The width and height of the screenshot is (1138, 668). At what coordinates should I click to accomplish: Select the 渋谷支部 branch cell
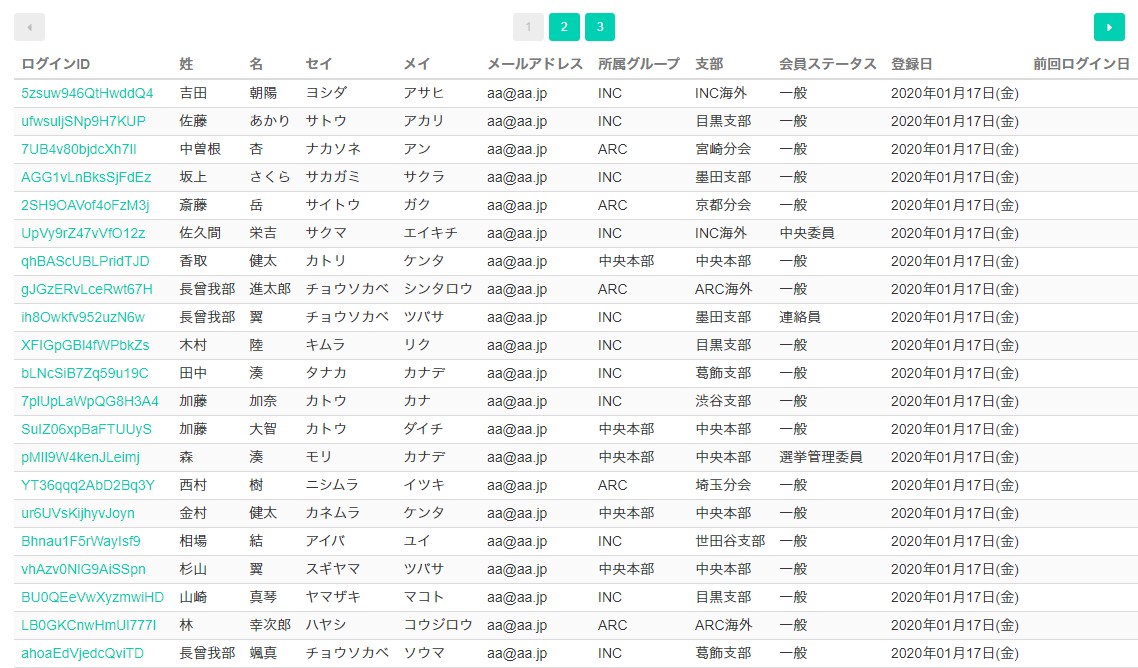click(x=723, y=401)
